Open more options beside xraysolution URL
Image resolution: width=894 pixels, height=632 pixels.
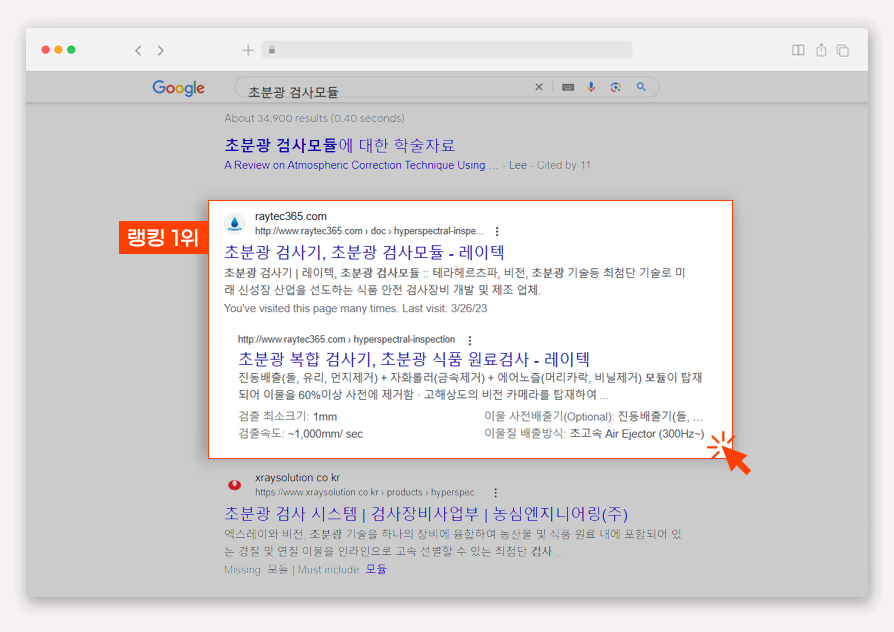tap(495, 492)
